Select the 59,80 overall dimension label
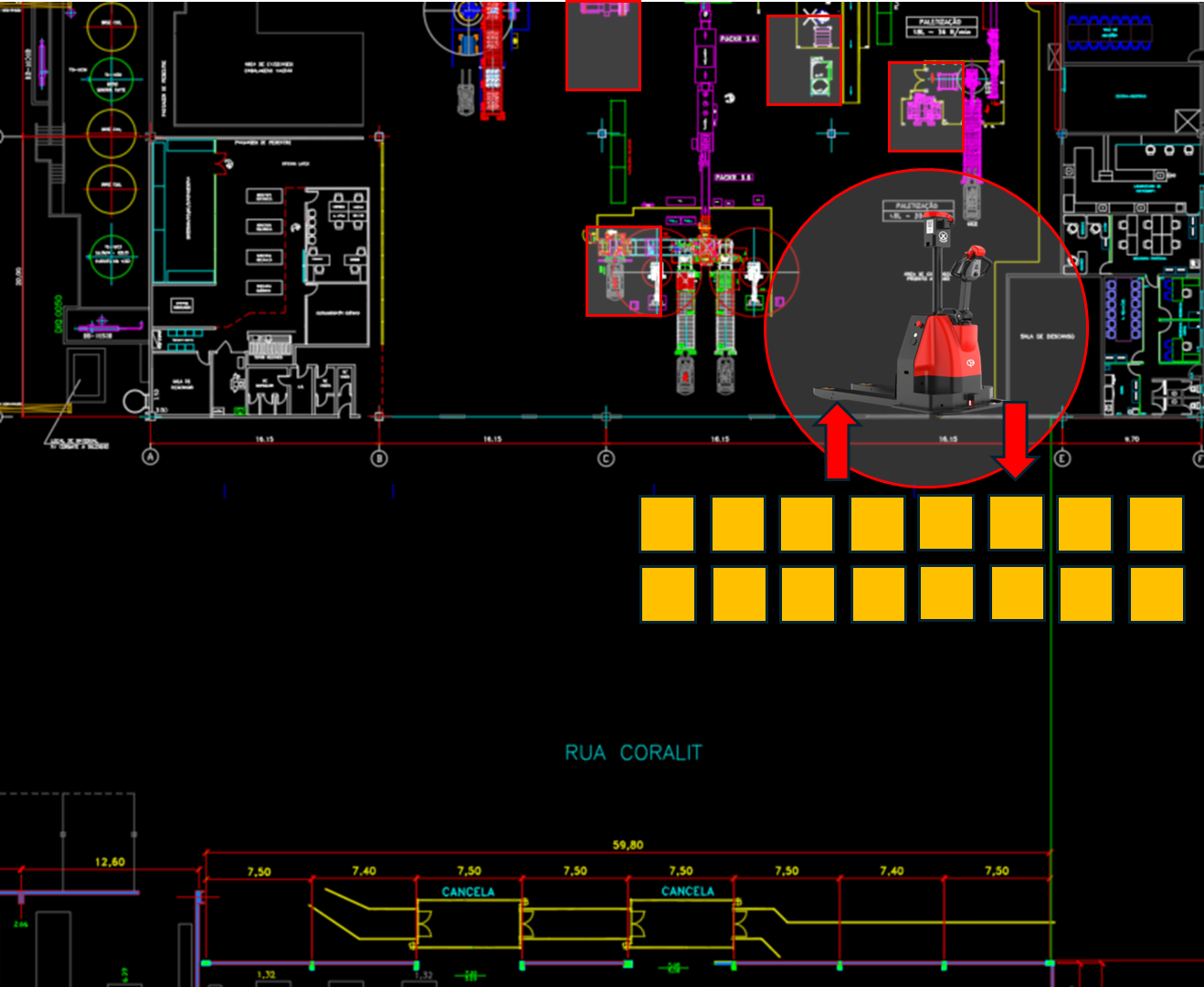 pyautogui.click(x=628, y=845)
